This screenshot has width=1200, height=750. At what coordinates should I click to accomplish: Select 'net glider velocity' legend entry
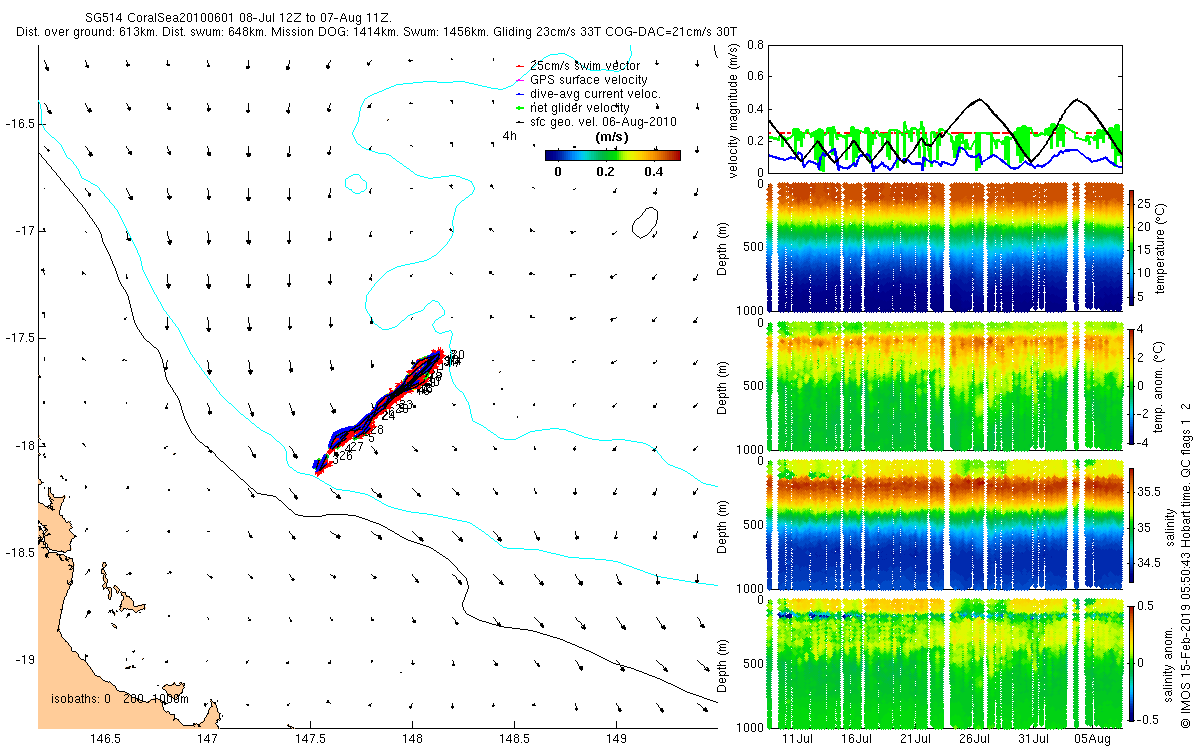click(x=579, y=108)
